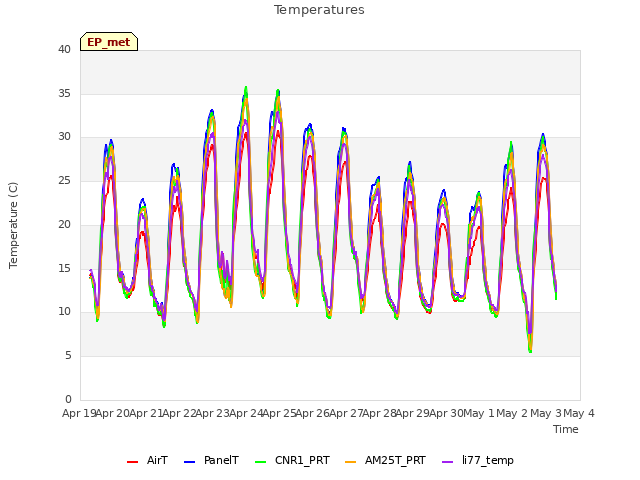
Task: Click the orange AM25T_PRT legend color marker
Action: [x=351, y=462]
